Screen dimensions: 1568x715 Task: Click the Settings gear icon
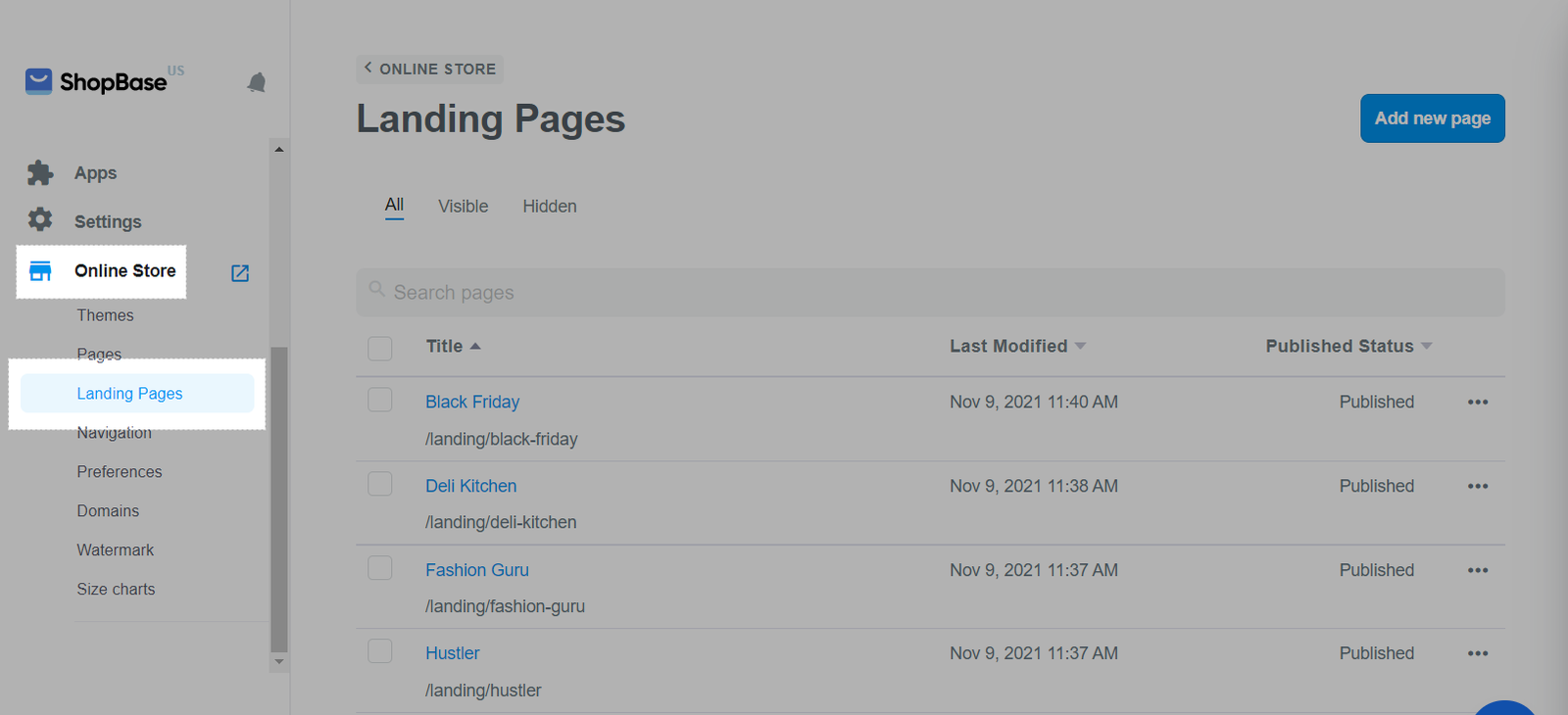tap(40, 220)
